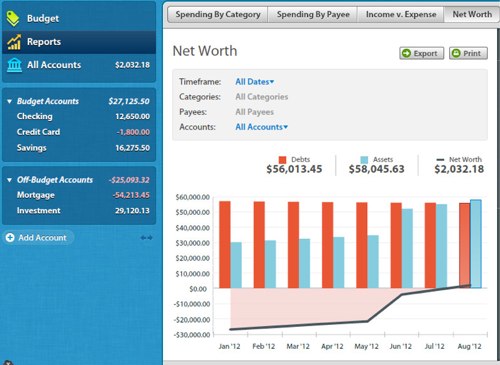This screenshot has height=365, width=500.
Task: Switch to Income v. Expense tab
Action: [401, 15]
